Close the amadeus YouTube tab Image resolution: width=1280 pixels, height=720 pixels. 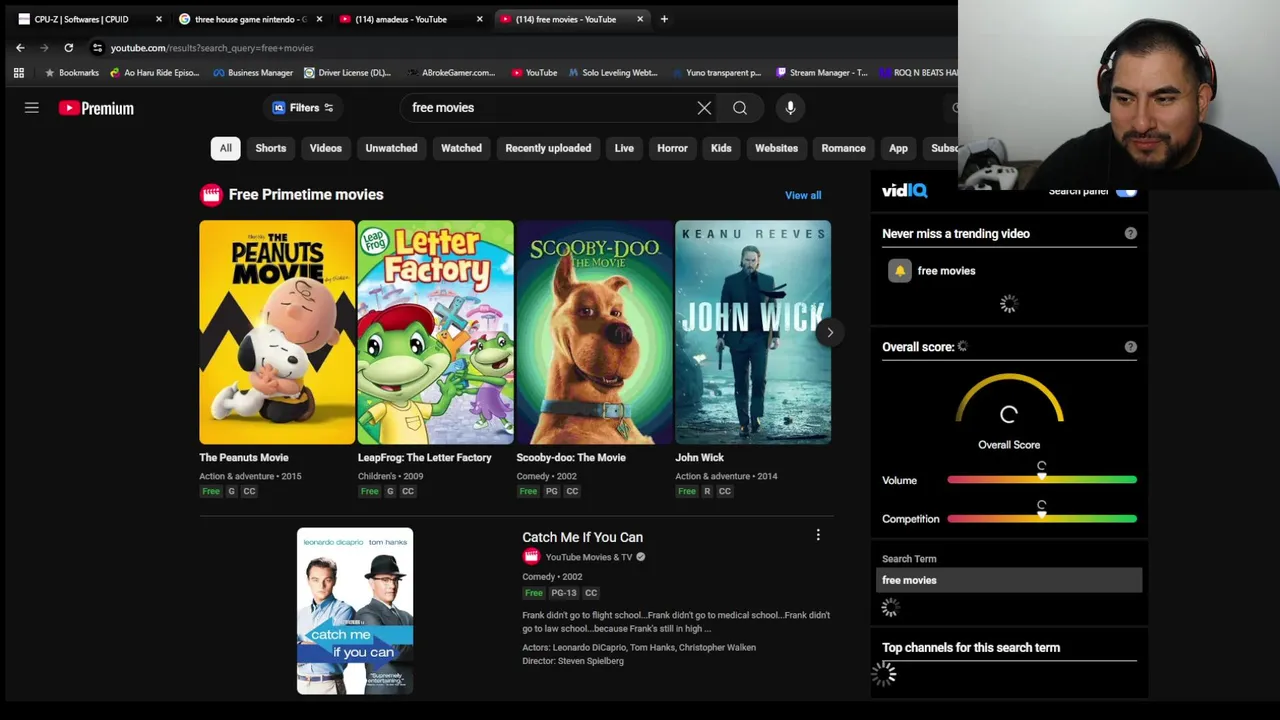479,19
